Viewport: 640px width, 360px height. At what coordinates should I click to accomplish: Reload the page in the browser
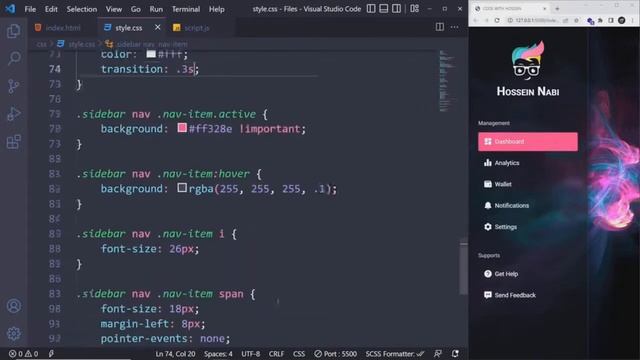click(x=497, y=20)
